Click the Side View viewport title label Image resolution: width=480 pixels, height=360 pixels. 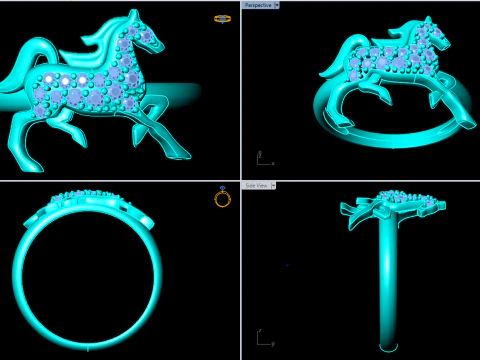click(x=256, y=185)
